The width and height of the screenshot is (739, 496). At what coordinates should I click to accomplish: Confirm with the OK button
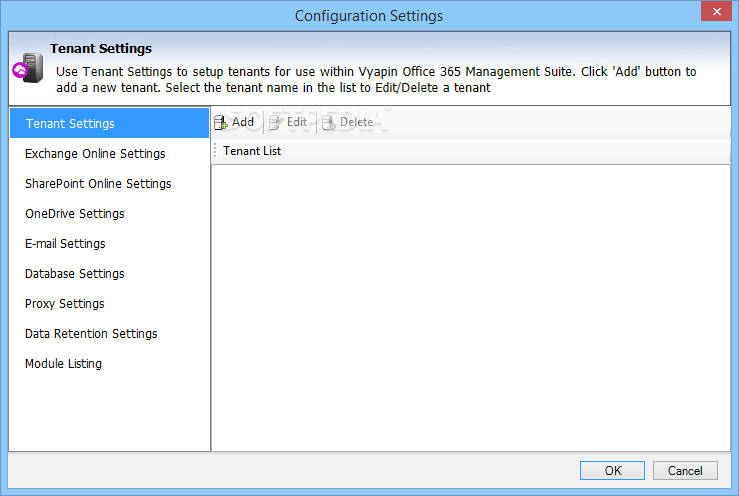[x=612, y=471]
